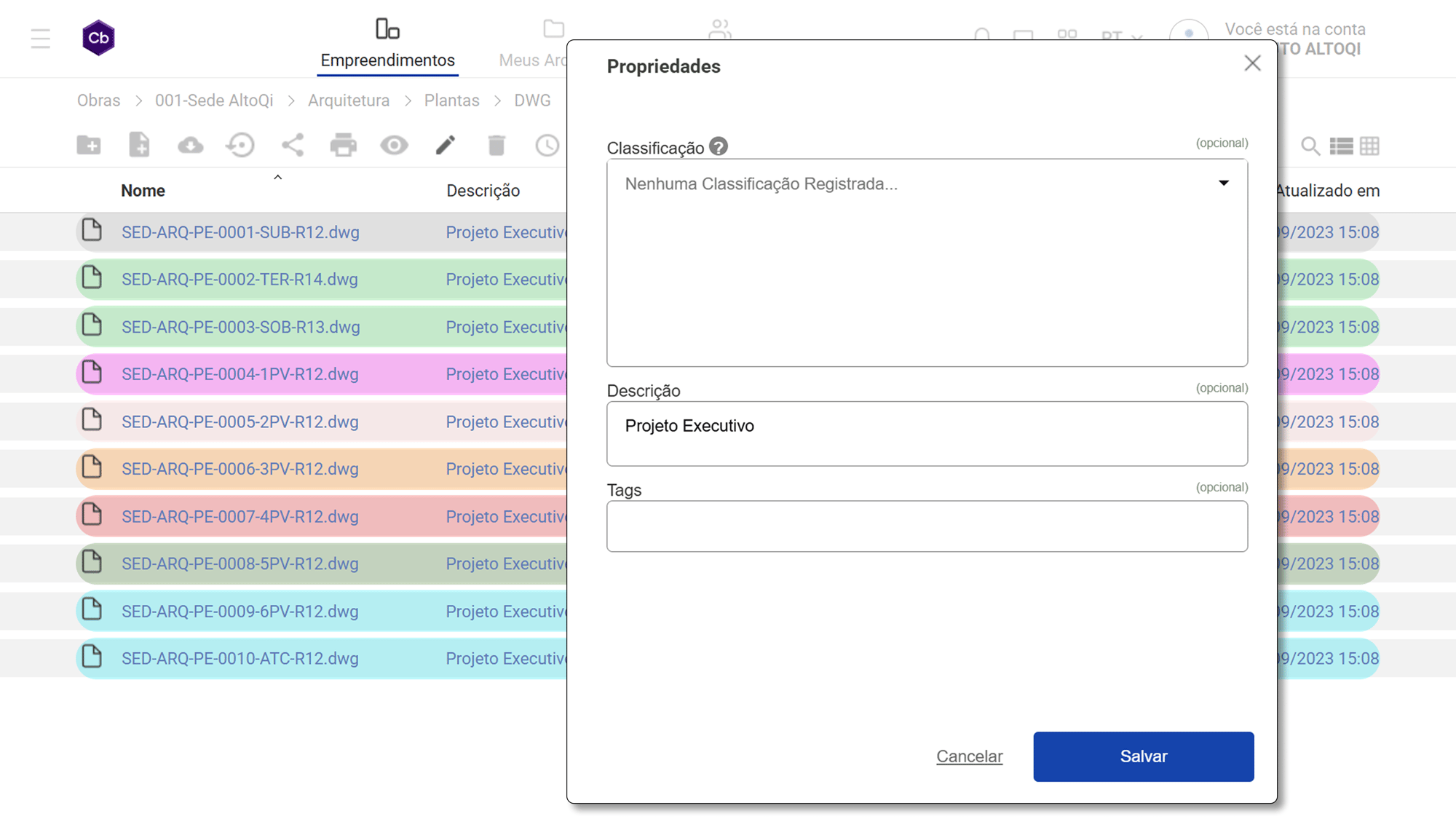
Task: Click the share icon in toolbar
Action: [293, 146]
